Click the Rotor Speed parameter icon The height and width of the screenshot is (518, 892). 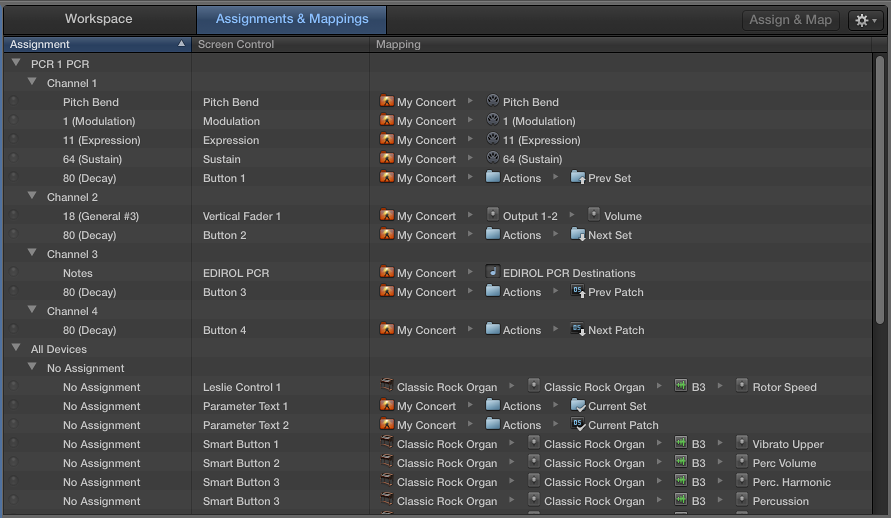click(741, 386)
